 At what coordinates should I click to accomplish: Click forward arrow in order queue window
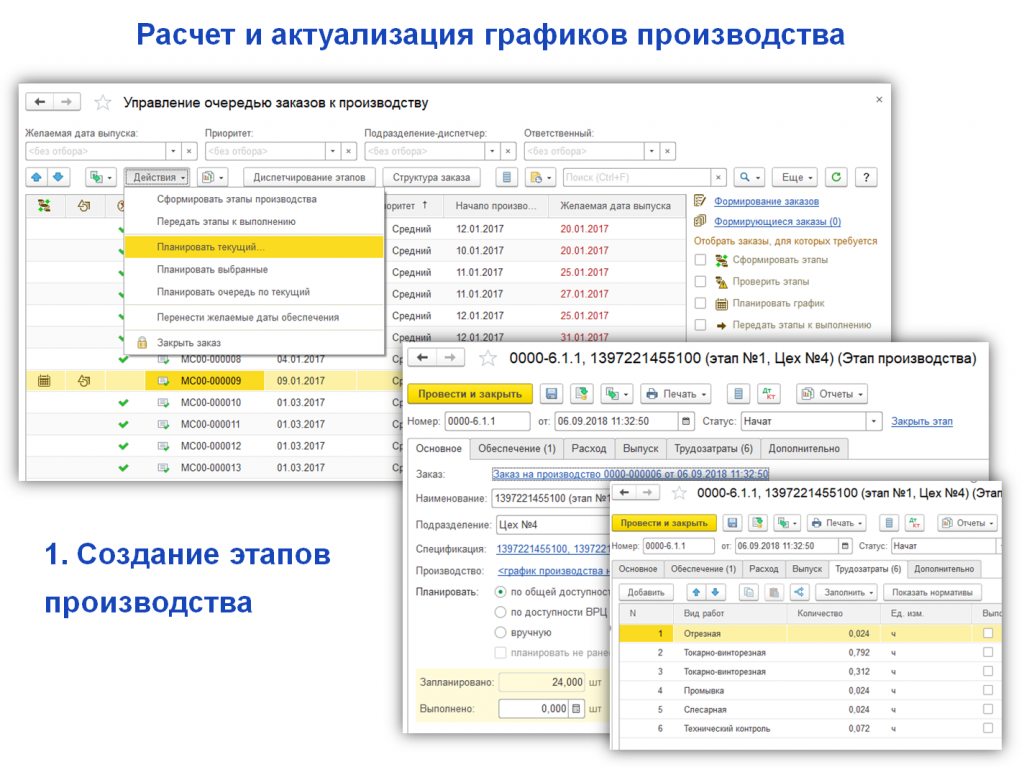tap(67, 102)
